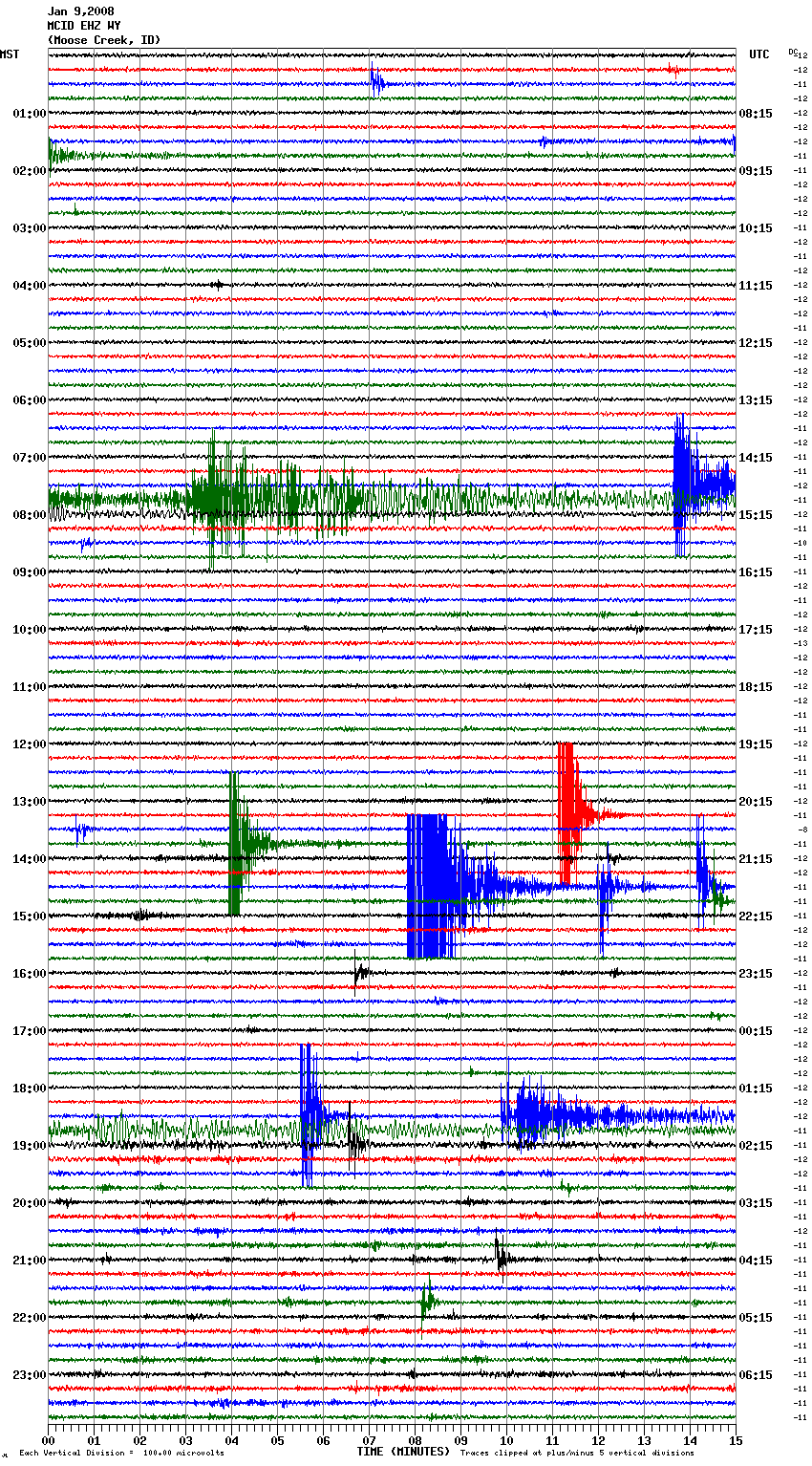Click the UTC label "18:15"
This screenshot has width=812, height=1466.
756,686
